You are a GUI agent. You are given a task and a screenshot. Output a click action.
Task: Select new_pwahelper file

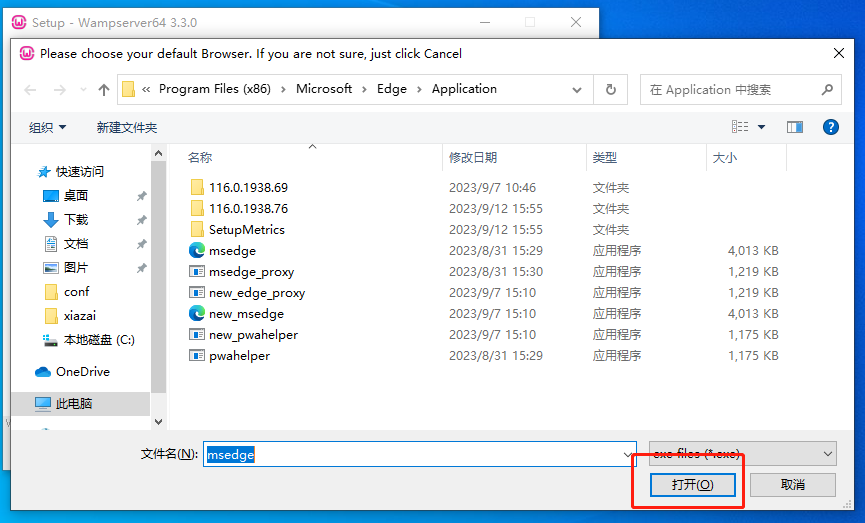point(253,334)
